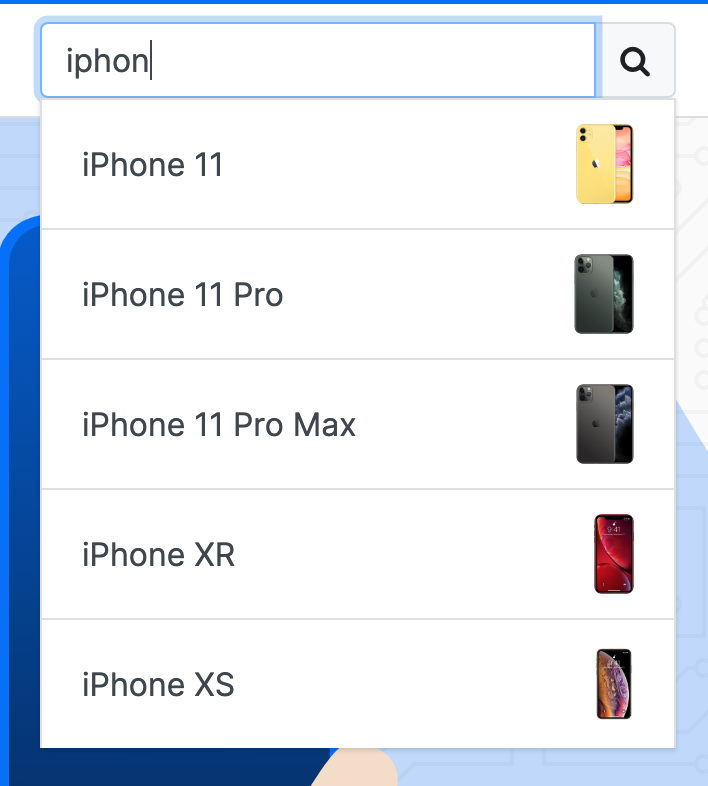Viewport: 708px width, 786px height.
Task: Select the gold iPhone XS thumbnail
Action: point(614,684)
